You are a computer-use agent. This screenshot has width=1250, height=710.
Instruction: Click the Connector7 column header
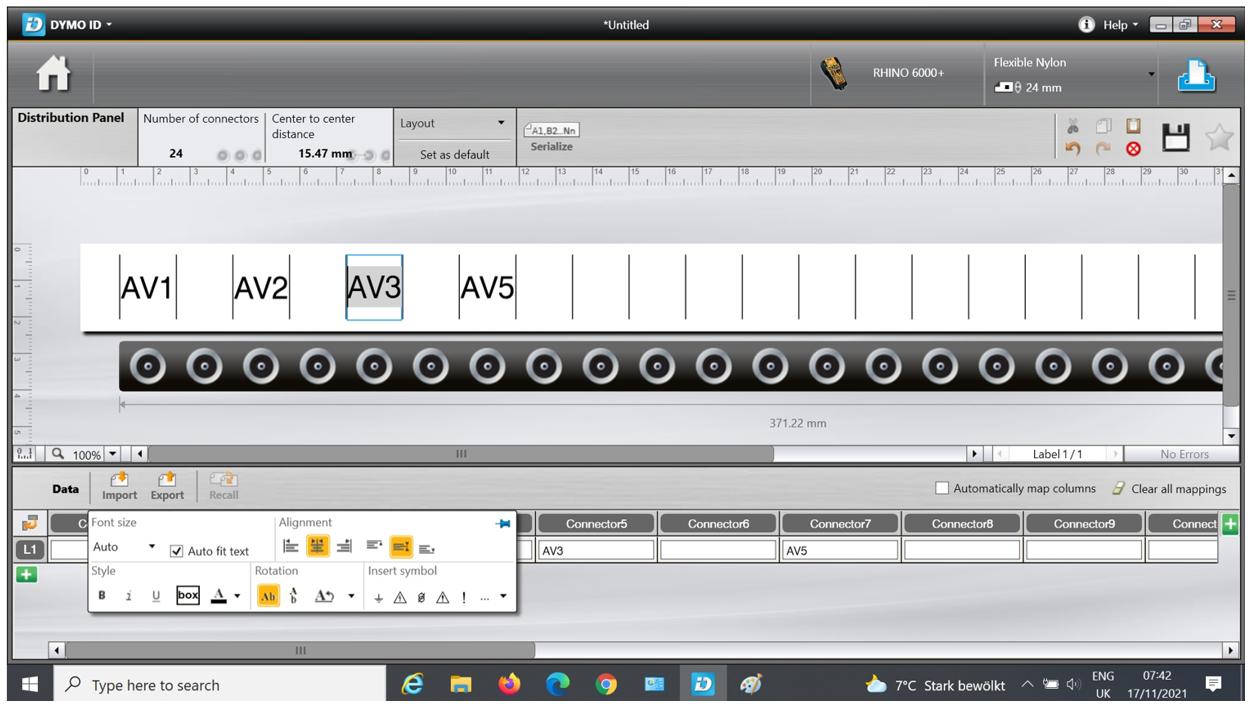pyautogui.click(x=840, y=523)
